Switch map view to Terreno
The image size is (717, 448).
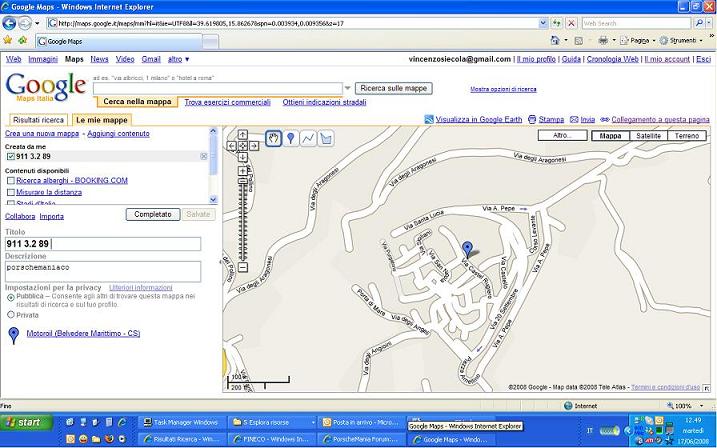point(687,136)
